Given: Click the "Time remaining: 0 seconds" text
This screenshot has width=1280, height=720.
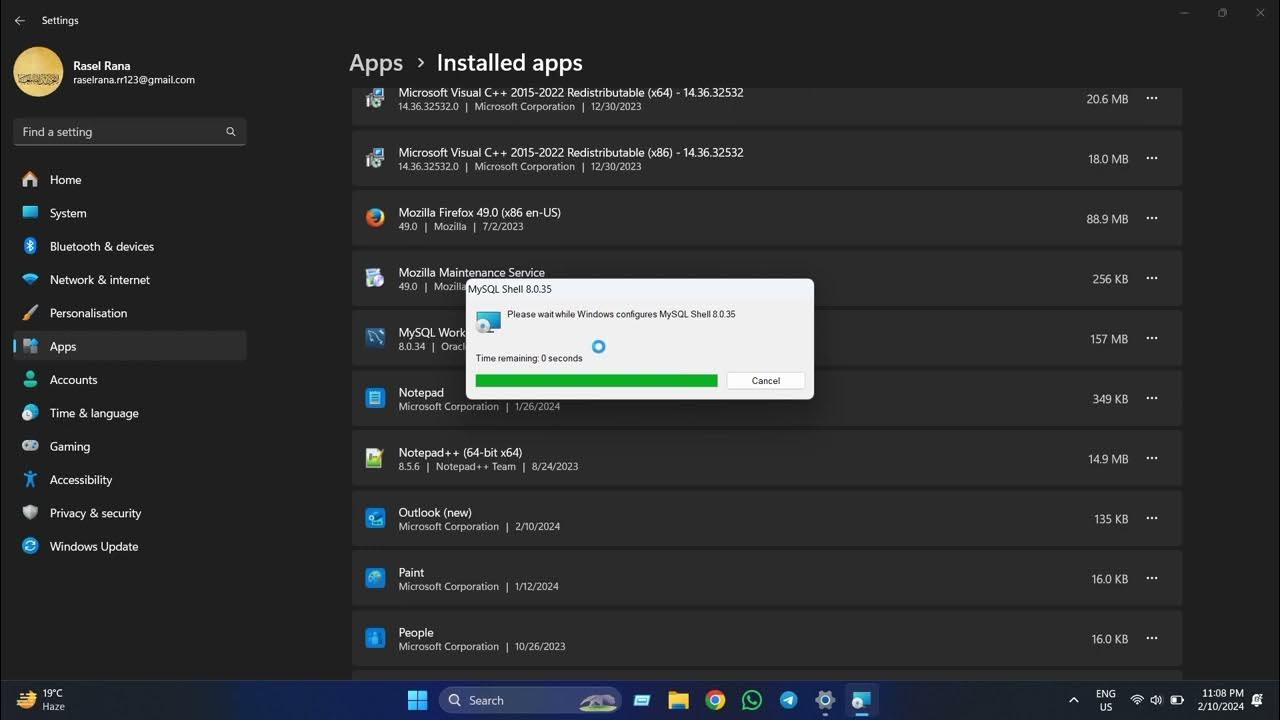Looking at the screenshot, I should (529, 358).
